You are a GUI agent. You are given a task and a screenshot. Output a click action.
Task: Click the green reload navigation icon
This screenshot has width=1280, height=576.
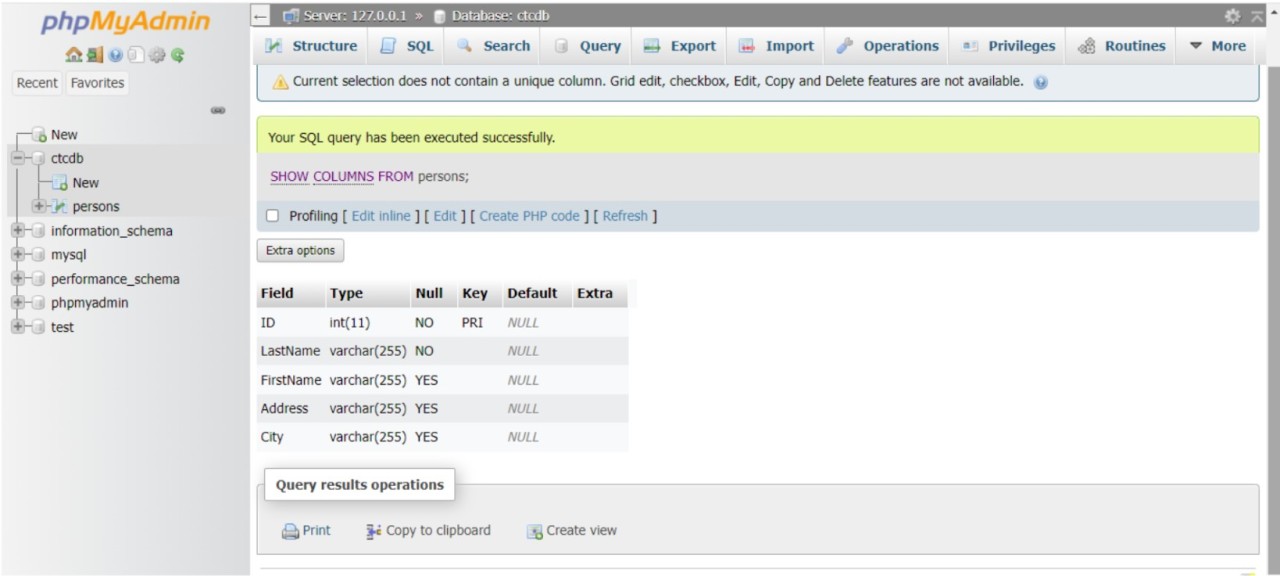click(x=178, y=56)
